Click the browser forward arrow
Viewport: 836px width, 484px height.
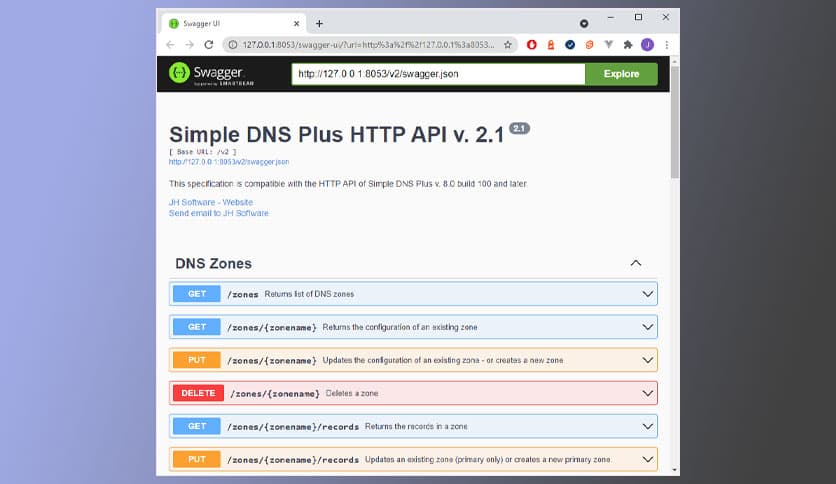coord(189,45)
